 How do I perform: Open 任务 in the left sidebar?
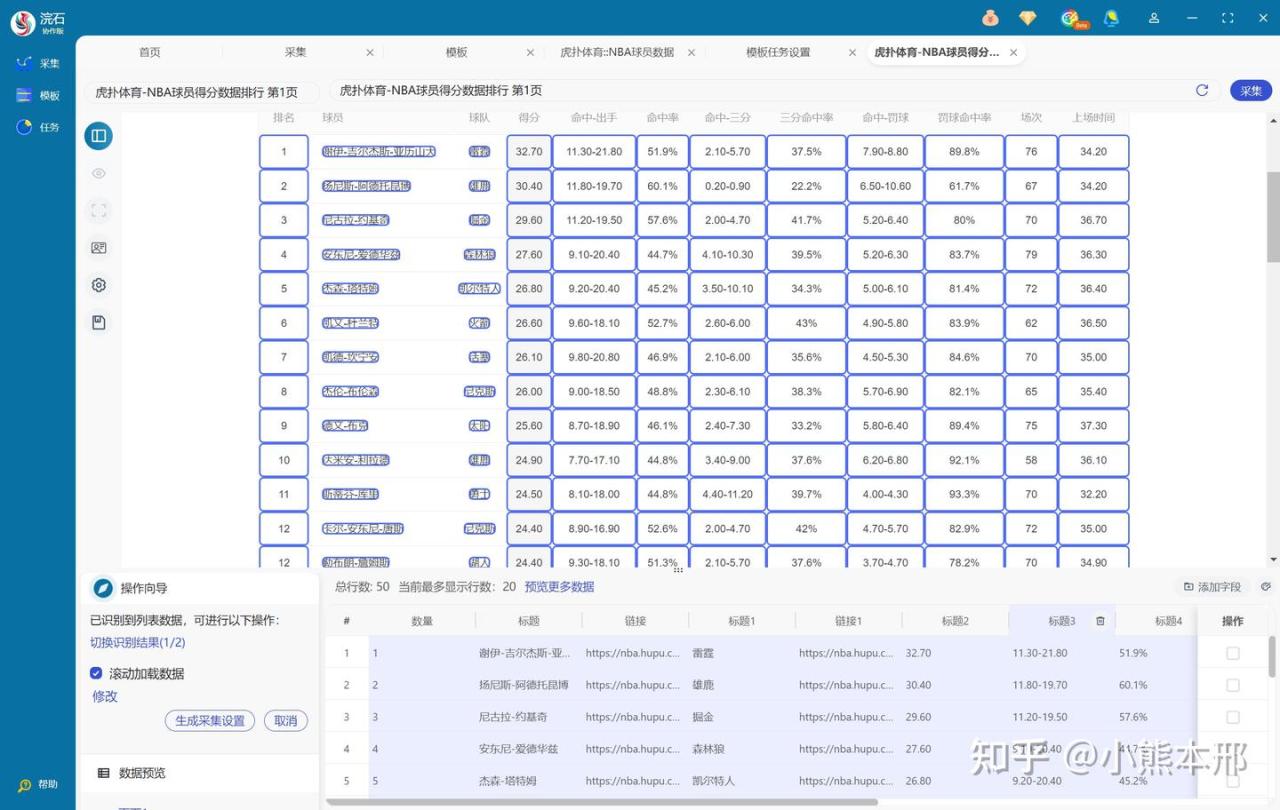tap(38, 127)
